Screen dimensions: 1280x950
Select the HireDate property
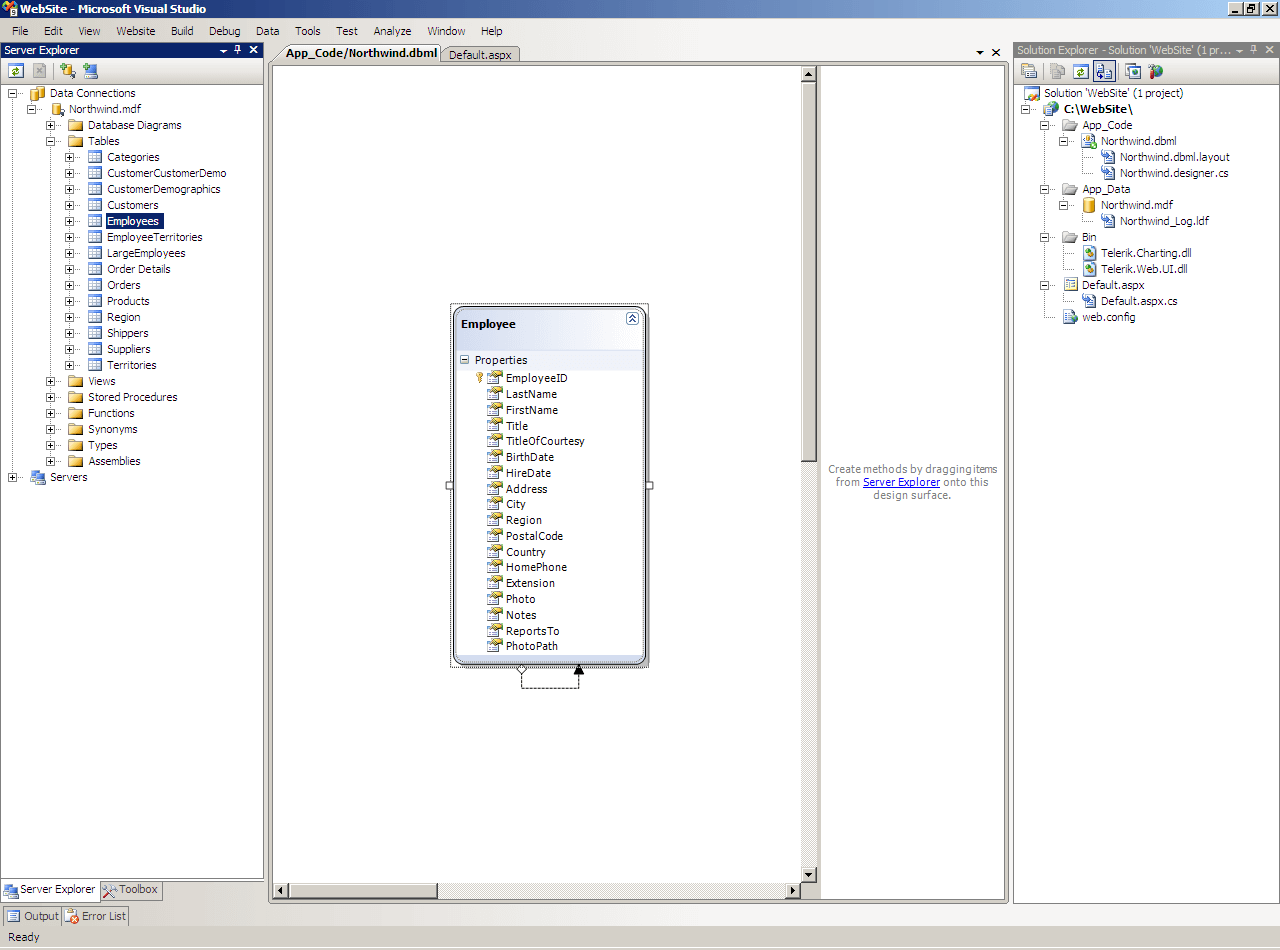(528, 473)
